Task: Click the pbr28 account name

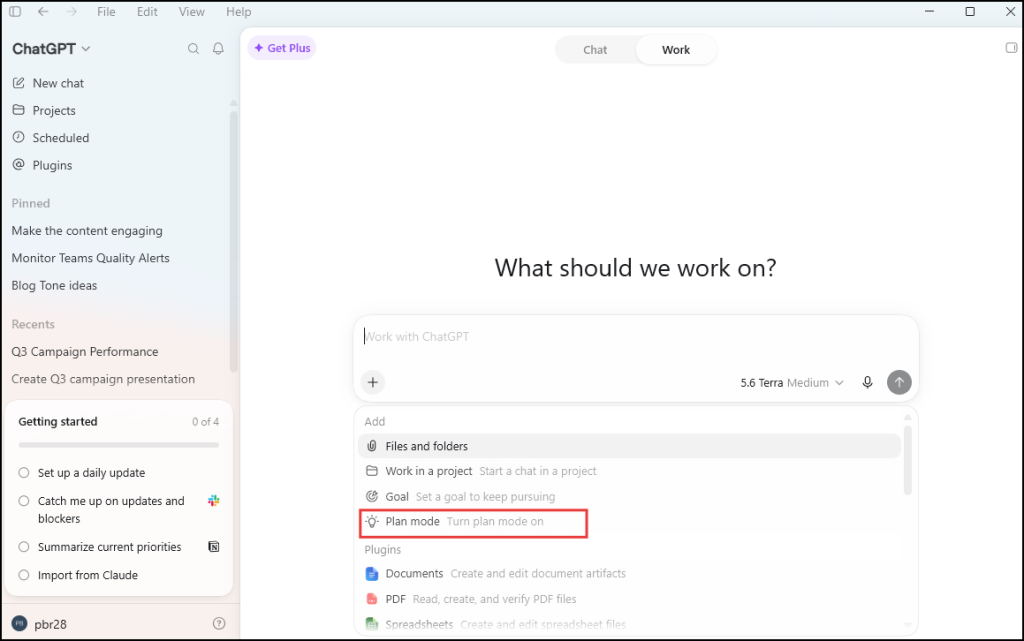Action: coord(50,624)
